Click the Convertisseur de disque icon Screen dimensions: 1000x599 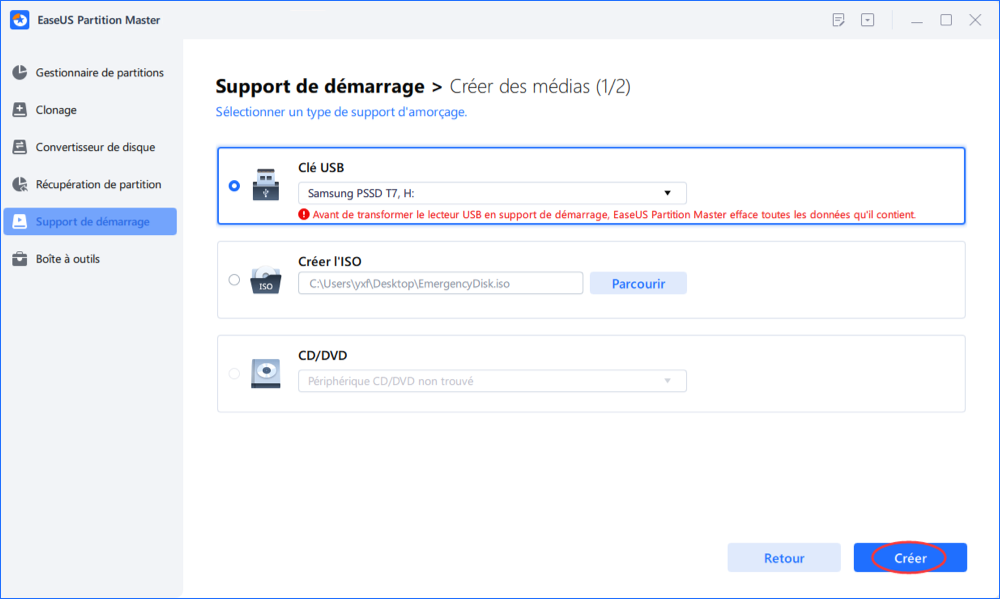[20, 147]
